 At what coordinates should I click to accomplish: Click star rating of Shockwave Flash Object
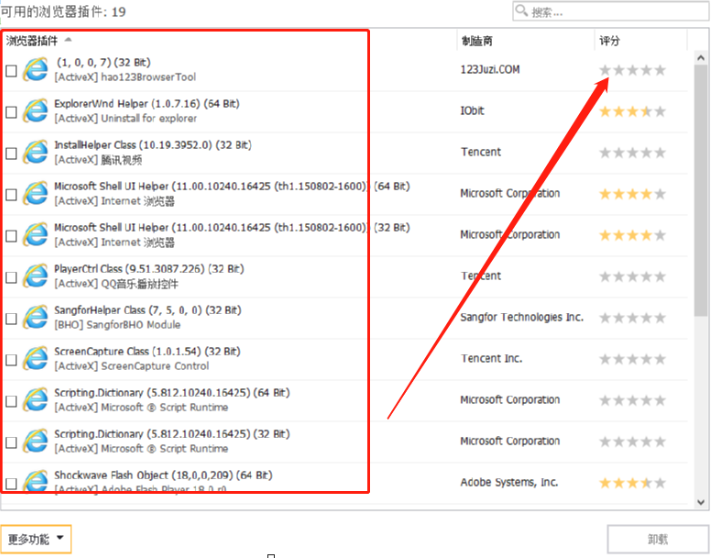pos(632,483)
